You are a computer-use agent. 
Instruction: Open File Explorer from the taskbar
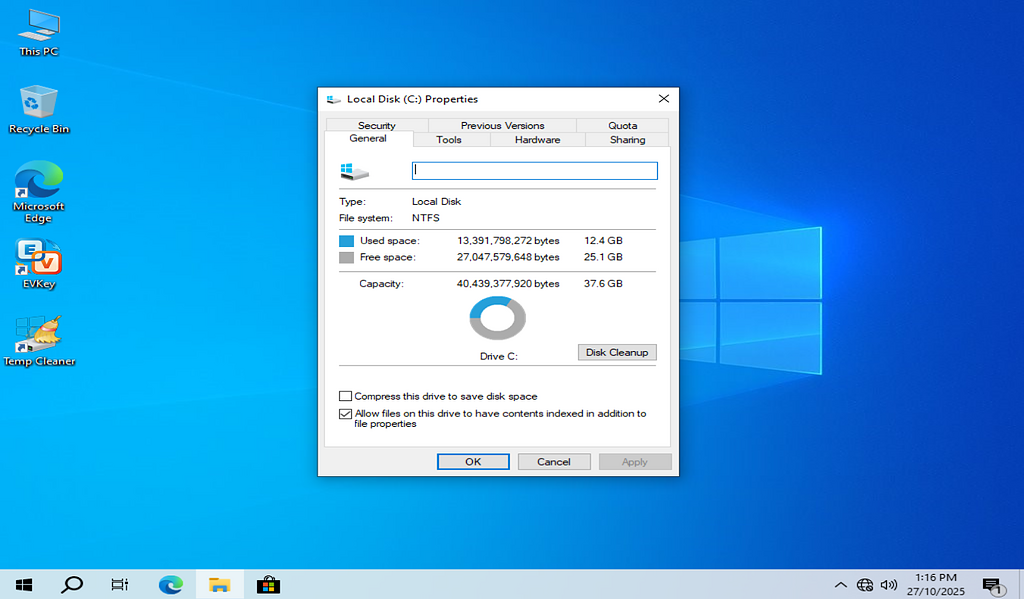(x=219, y=585)
